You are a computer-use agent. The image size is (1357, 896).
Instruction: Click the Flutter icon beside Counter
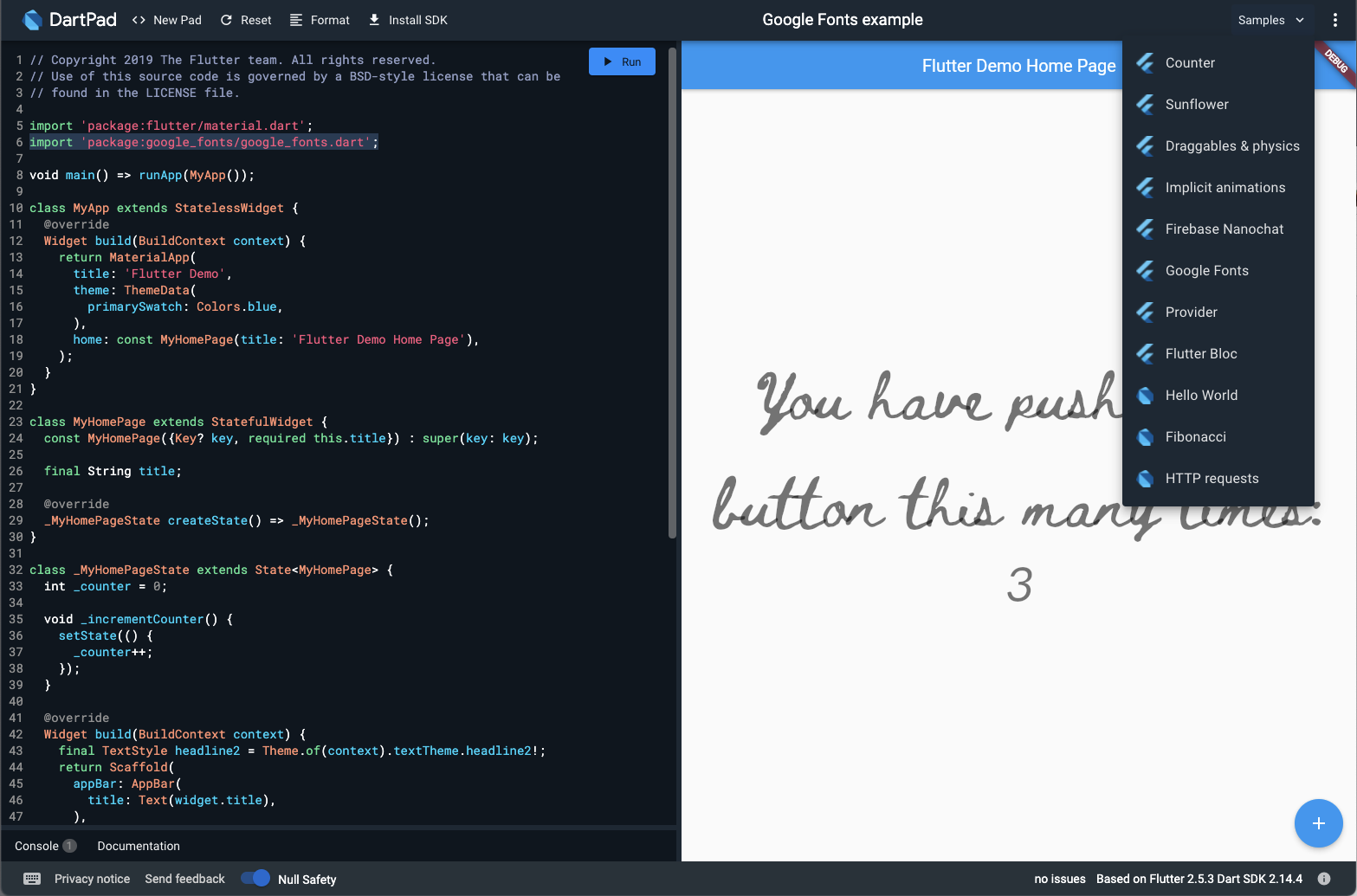1144,62
